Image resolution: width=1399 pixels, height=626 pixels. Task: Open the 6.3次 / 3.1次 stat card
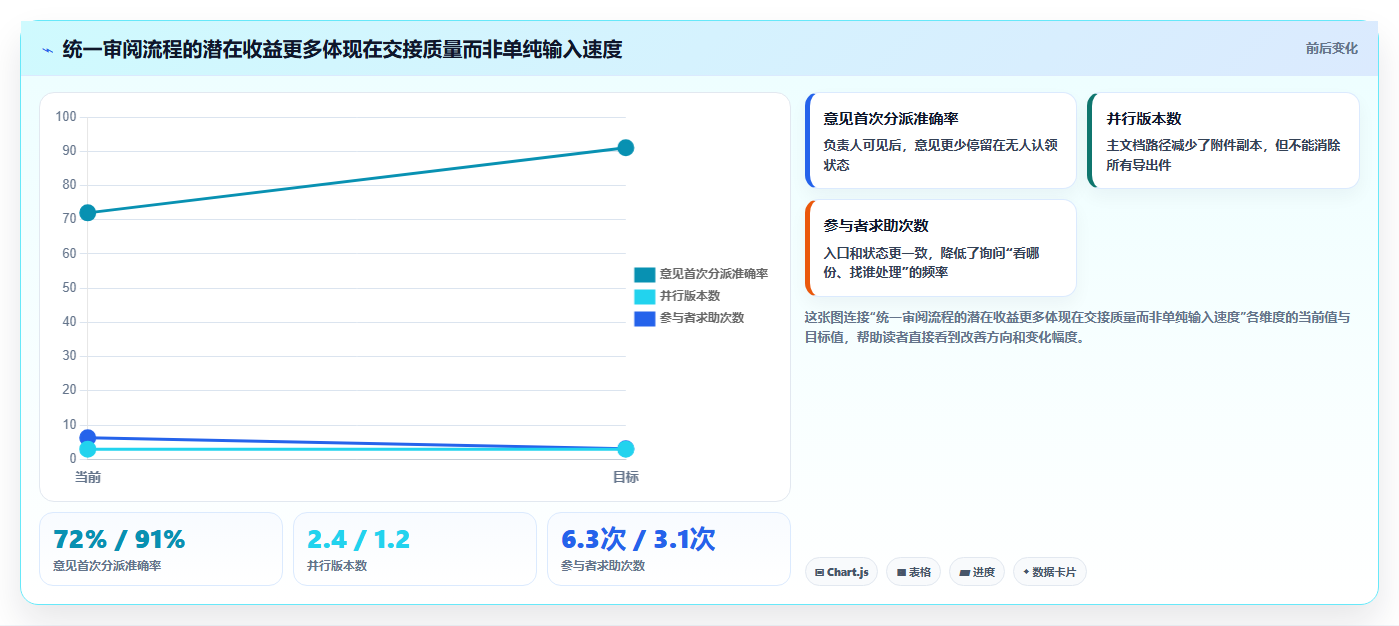tap(669, 549)
